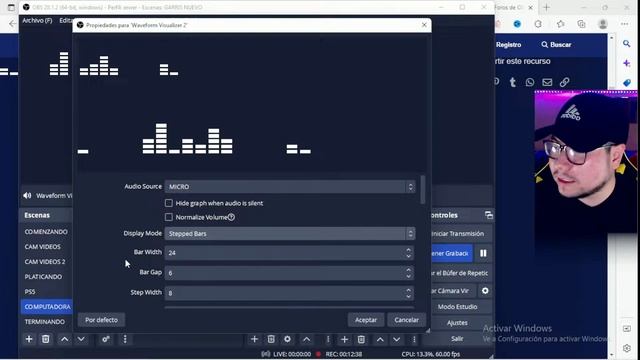
Task: Add a new source via middle-toolbar plus icon
Action: point(254,339)
